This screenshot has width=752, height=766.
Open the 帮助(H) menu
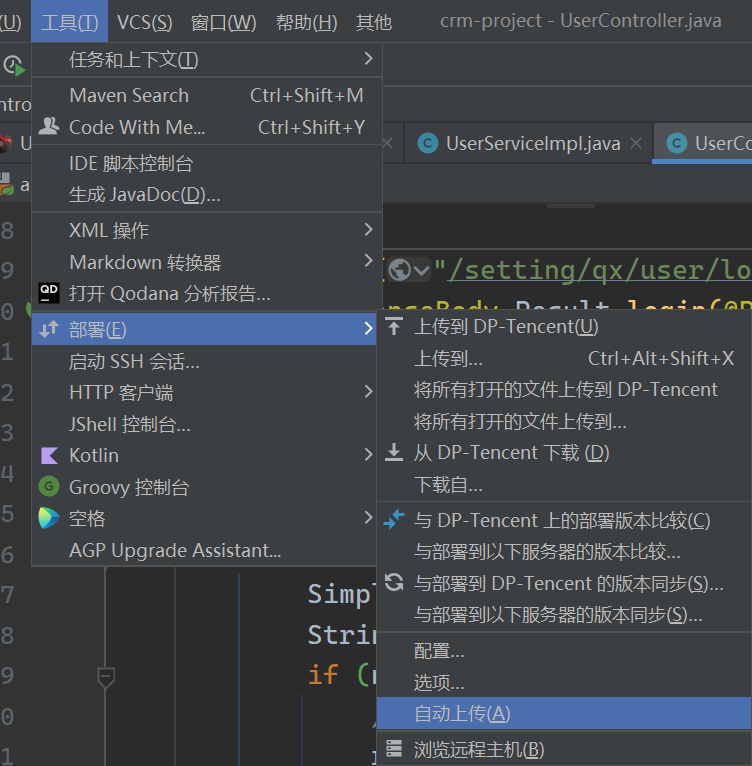tap(306, 22)
